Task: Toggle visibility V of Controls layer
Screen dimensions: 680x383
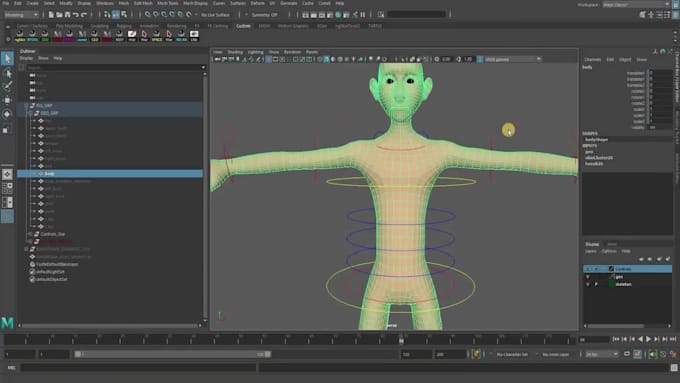Action: 588,269
